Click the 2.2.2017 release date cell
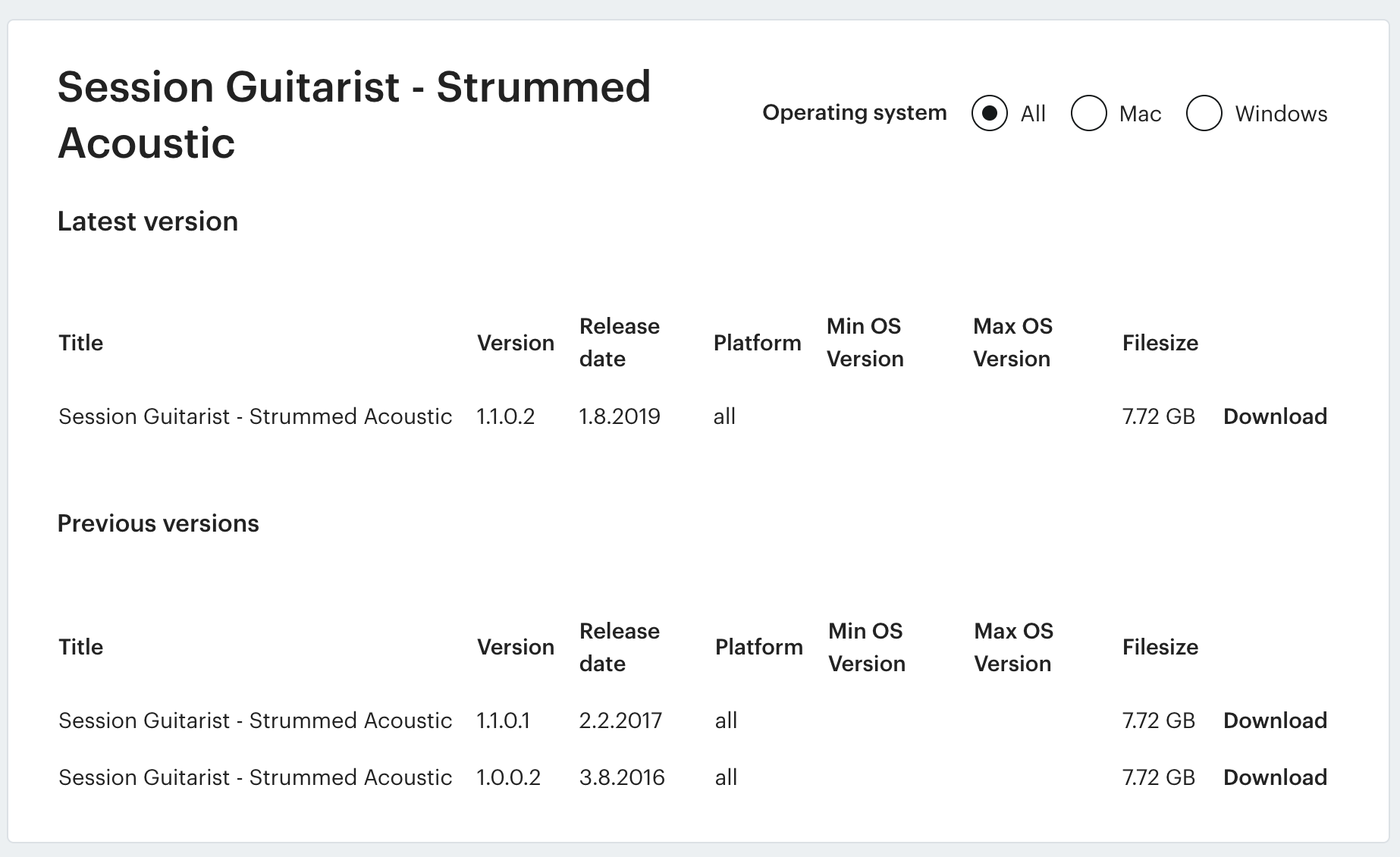The height and width of the screenshot is (857, 1400). click(x=620, y=720)
